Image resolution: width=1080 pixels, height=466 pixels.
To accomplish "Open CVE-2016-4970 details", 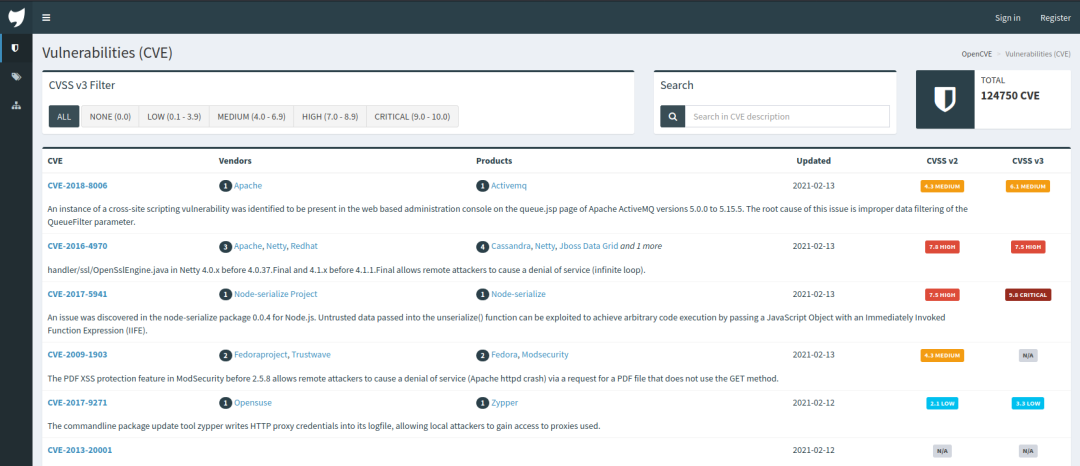I will coord(77,246).
